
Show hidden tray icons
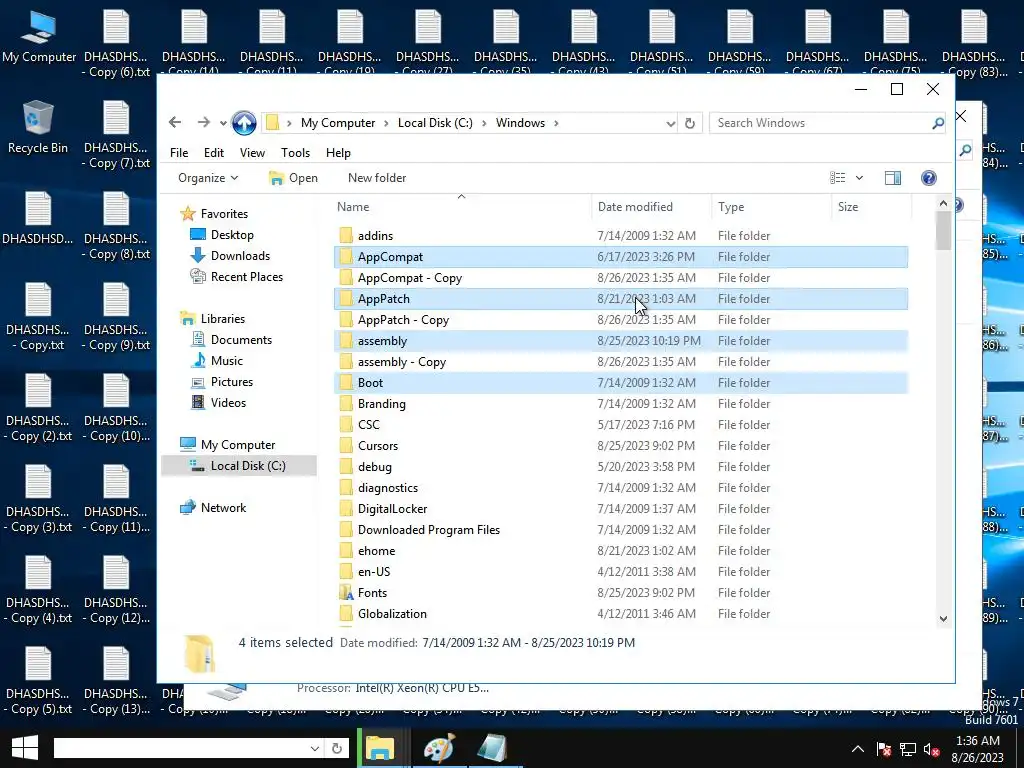coord(857,749)
